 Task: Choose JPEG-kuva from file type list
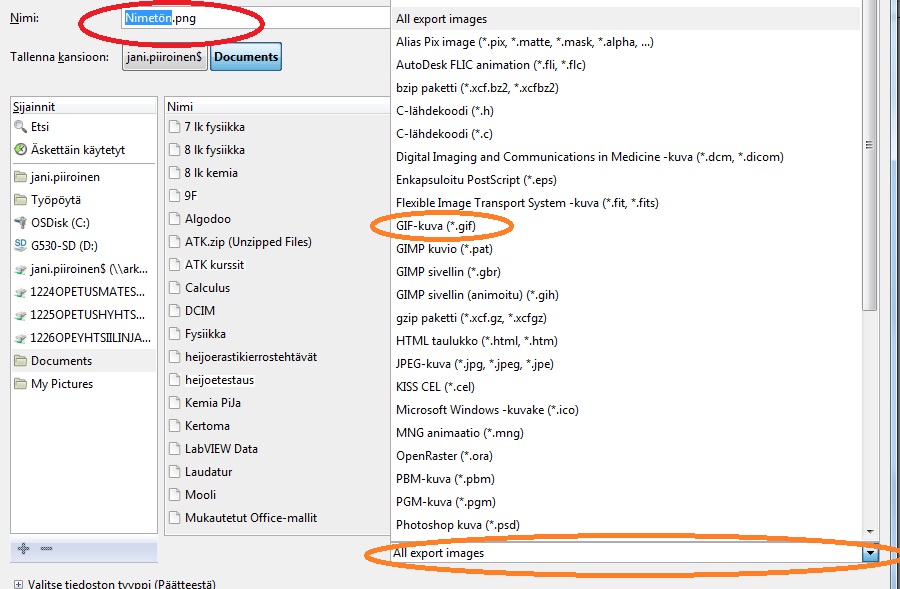click(x=474, y=364)
